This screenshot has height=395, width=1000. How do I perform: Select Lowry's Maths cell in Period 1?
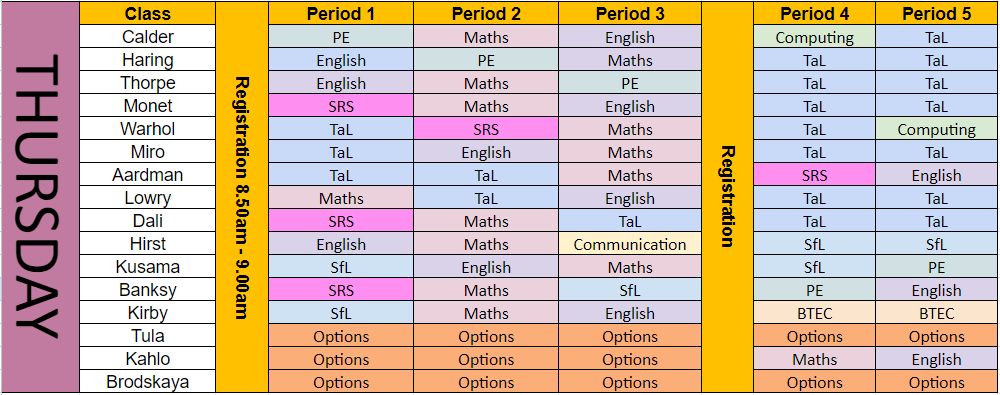341,198
